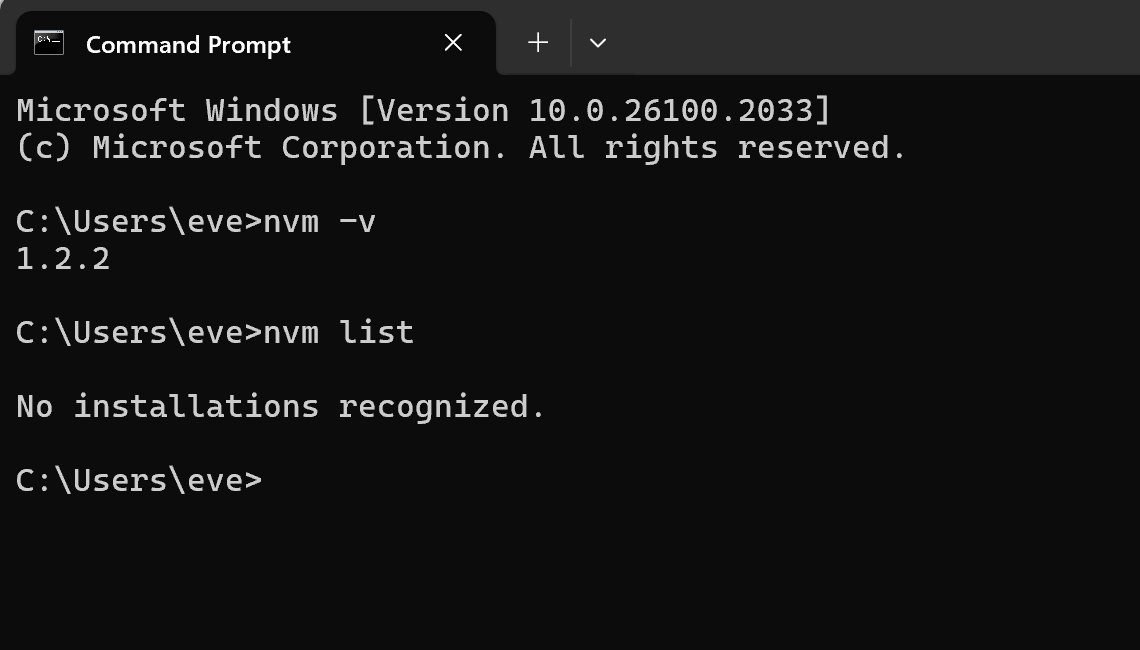Click the 'nvm list' command text

coord(338,332)
